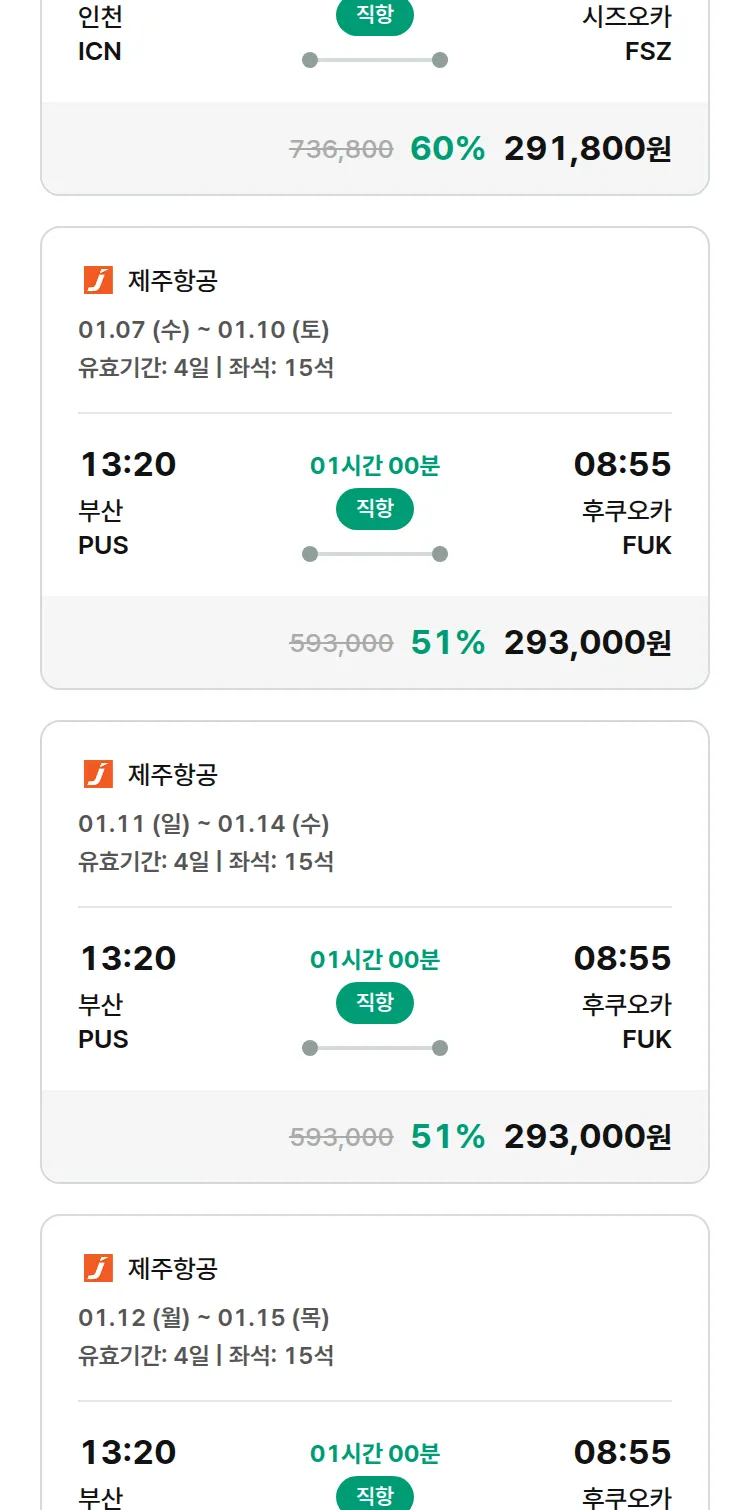
Task: Tap the 직항 badge on the 01.07 flight
Action: pos(375,509)
